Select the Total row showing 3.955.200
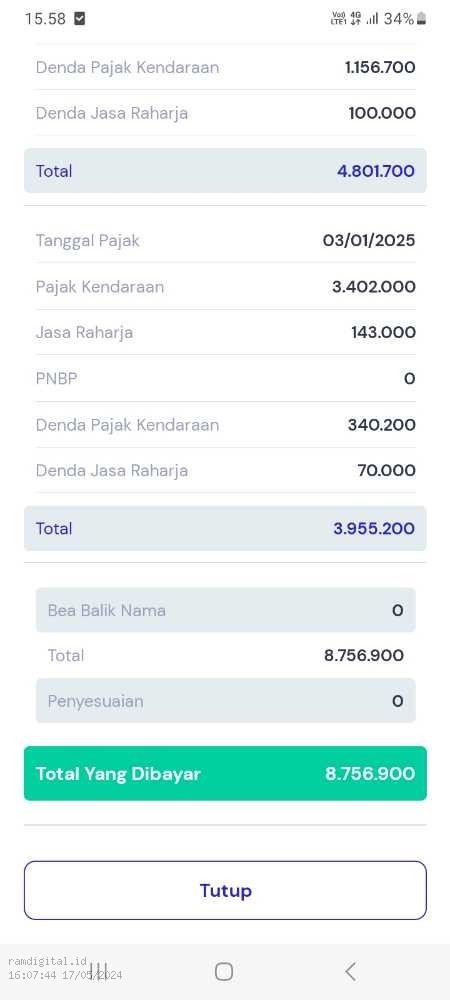 (225, 528)
